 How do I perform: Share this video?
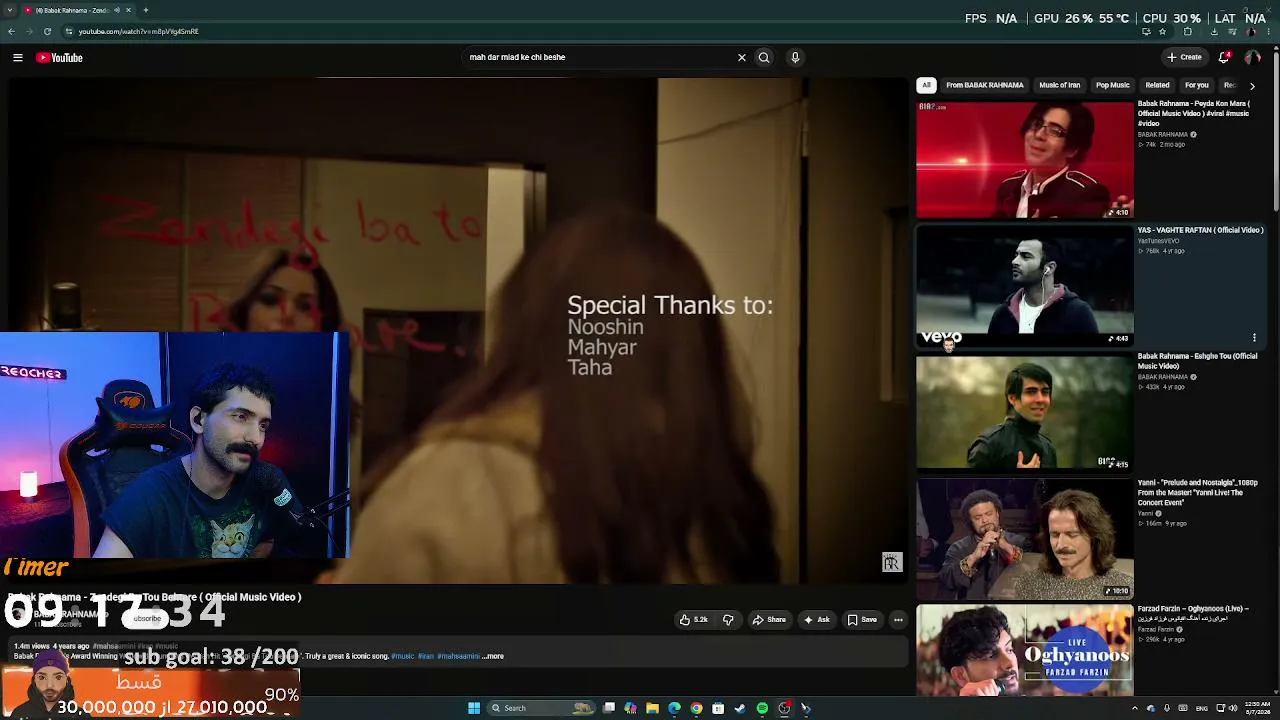(x=769, y=620)
